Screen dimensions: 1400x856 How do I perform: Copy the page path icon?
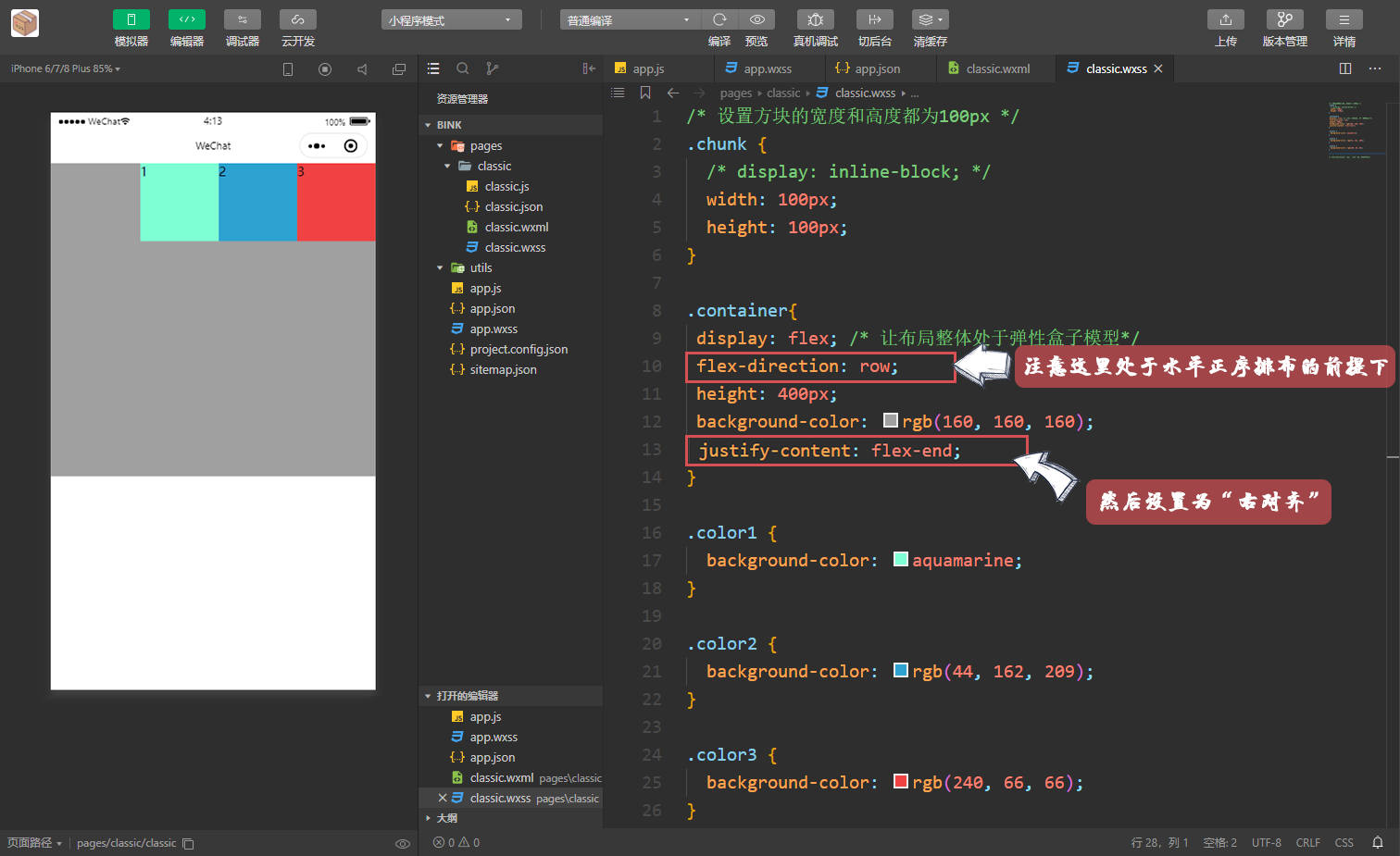click(188, 843)
